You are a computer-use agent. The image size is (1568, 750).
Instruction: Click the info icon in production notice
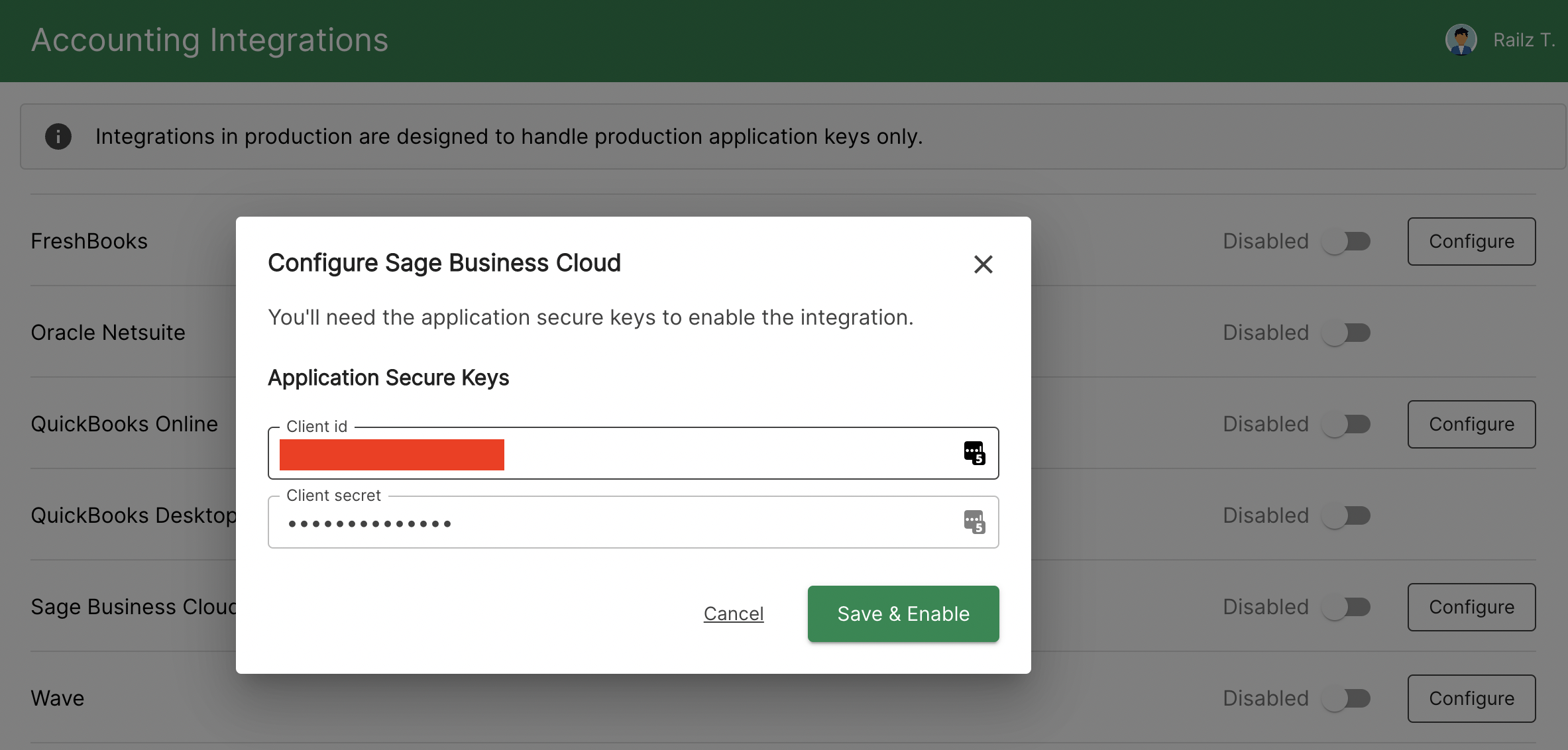pos(58,136)
